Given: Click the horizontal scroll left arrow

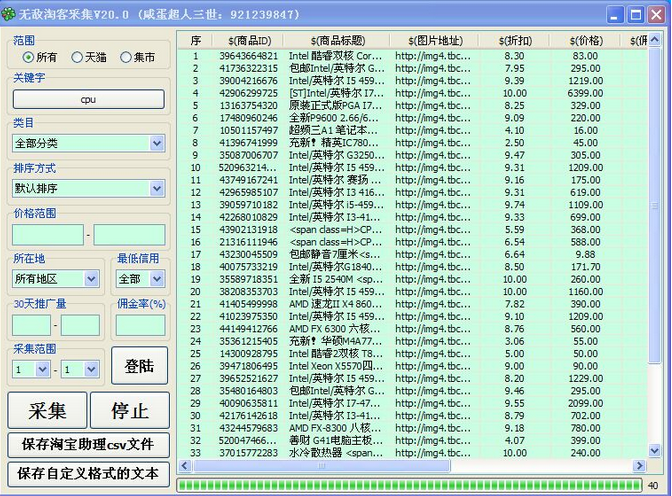Looking at the screenshot, I should click(185, 465).
